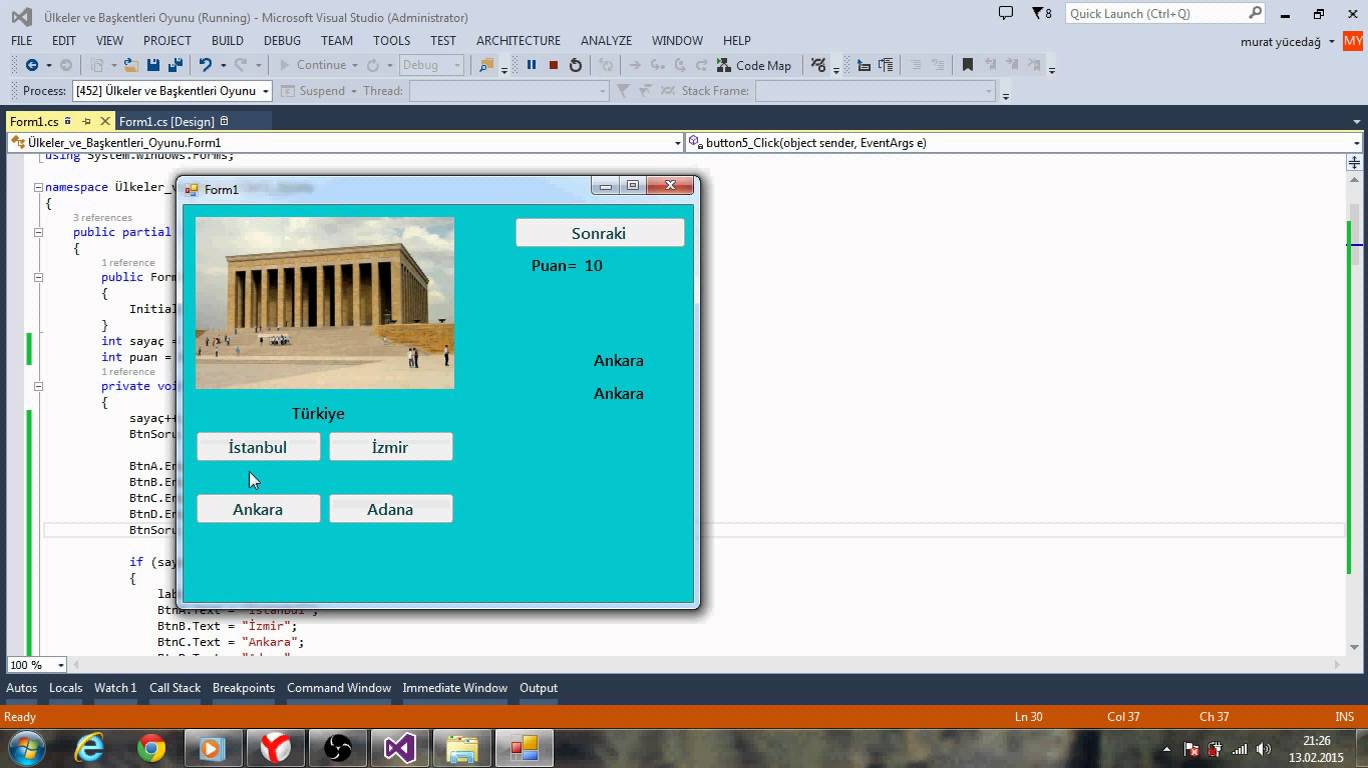Open the Autos window tab
The width and height of the screenshot is (1368, 768).
pos(21,688)
